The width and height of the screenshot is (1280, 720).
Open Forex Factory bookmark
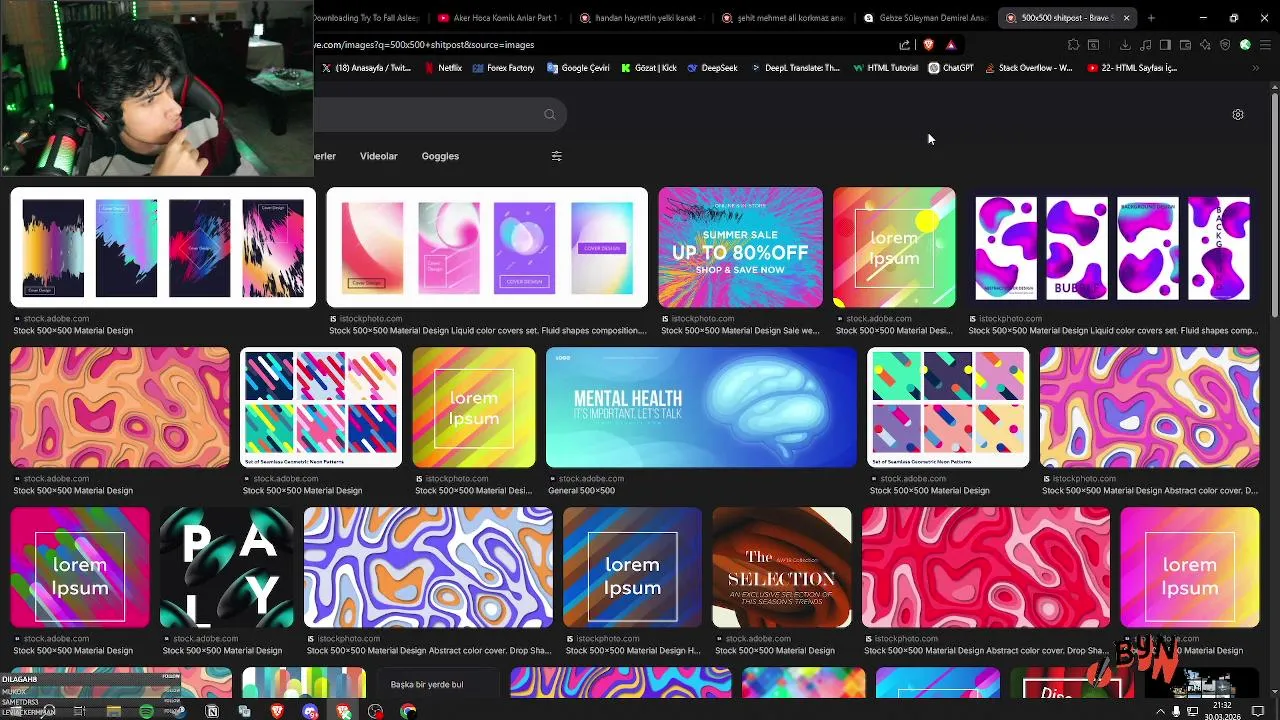point(503,68)
